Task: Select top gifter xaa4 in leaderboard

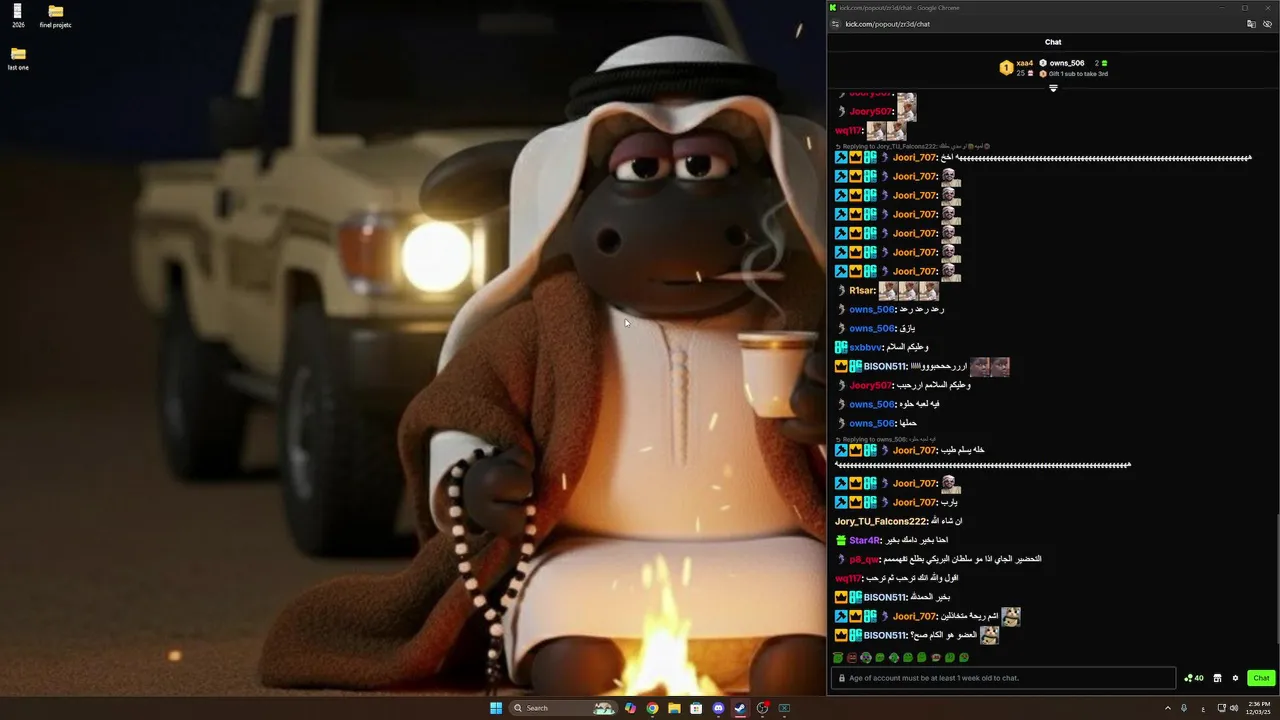Action: 1024,63
